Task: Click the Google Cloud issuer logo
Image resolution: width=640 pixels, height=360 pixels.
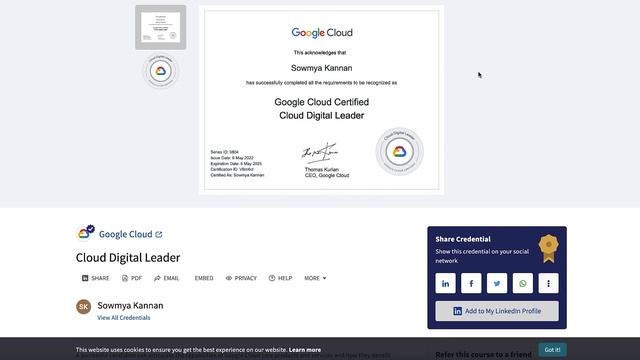Action: coord(85,233)
